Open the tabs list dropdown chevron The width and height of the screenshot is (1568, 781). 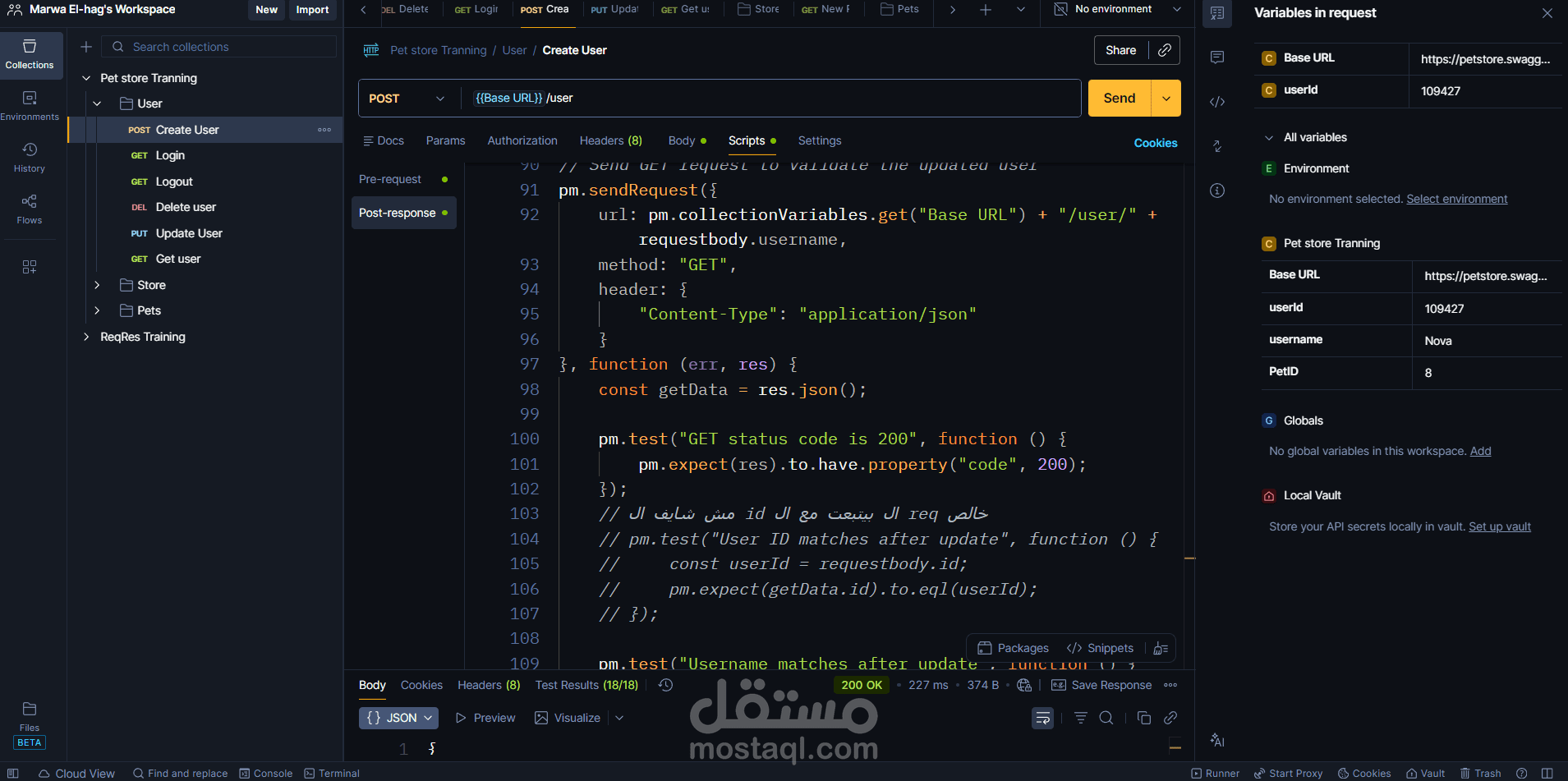tap(1021, 10)
